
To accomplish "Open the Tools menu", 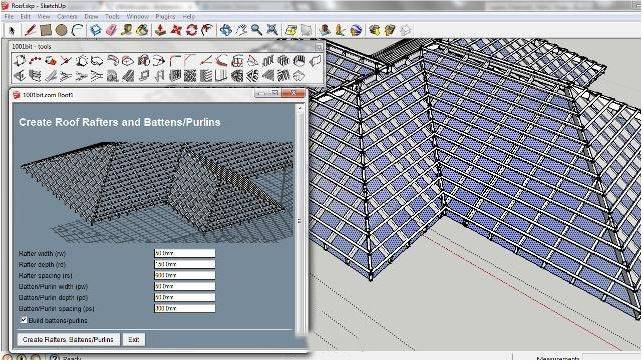I will coord(112,17).
